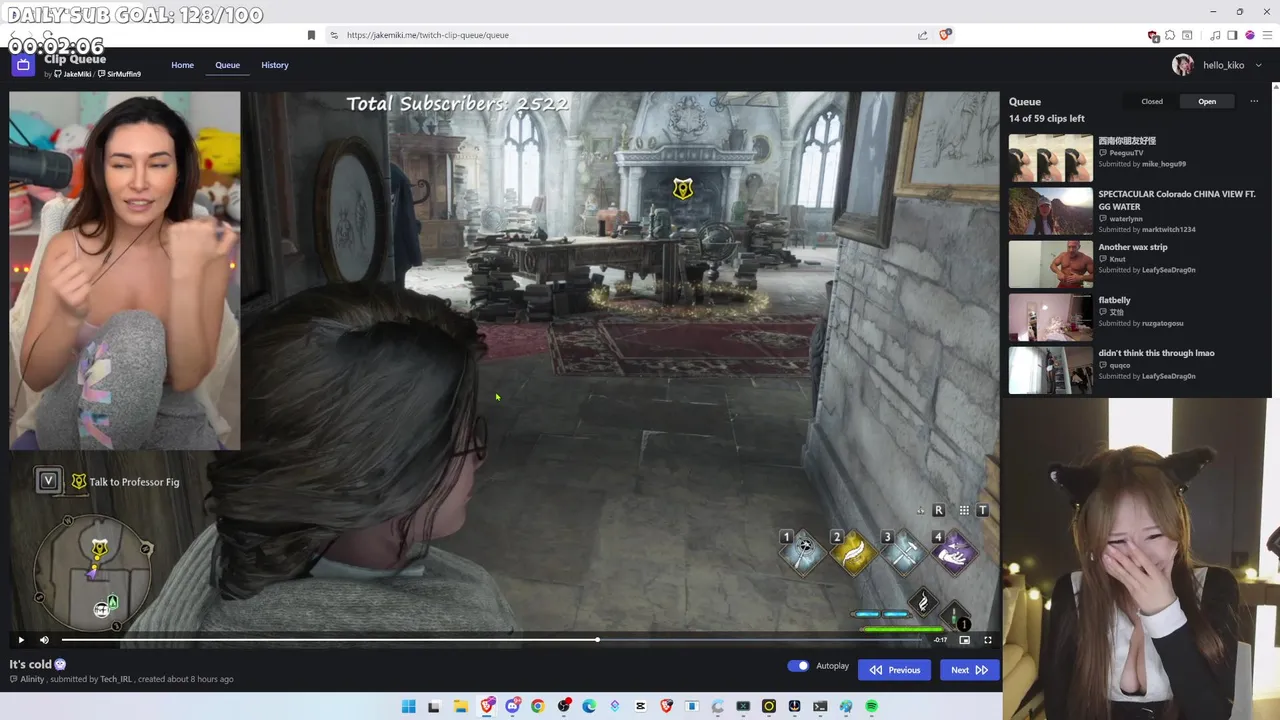Screen dimensions: 1280x720
Task: Open the 'flatbelly' clip title
Action: (x=1114, y=300)
